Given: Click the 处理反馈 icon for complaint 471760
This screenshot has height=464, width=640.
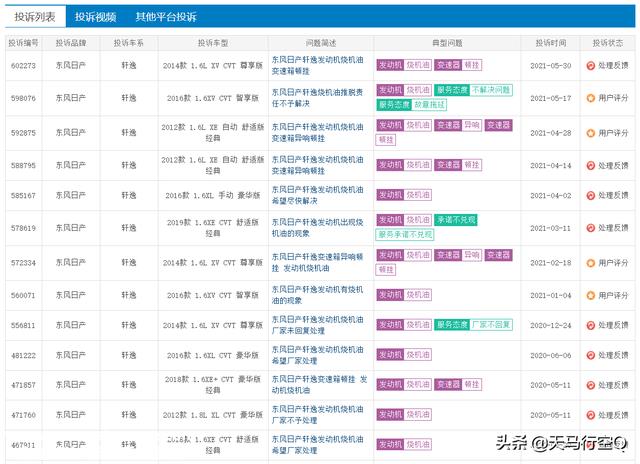Looking at the screenshot, I should 590,415.
